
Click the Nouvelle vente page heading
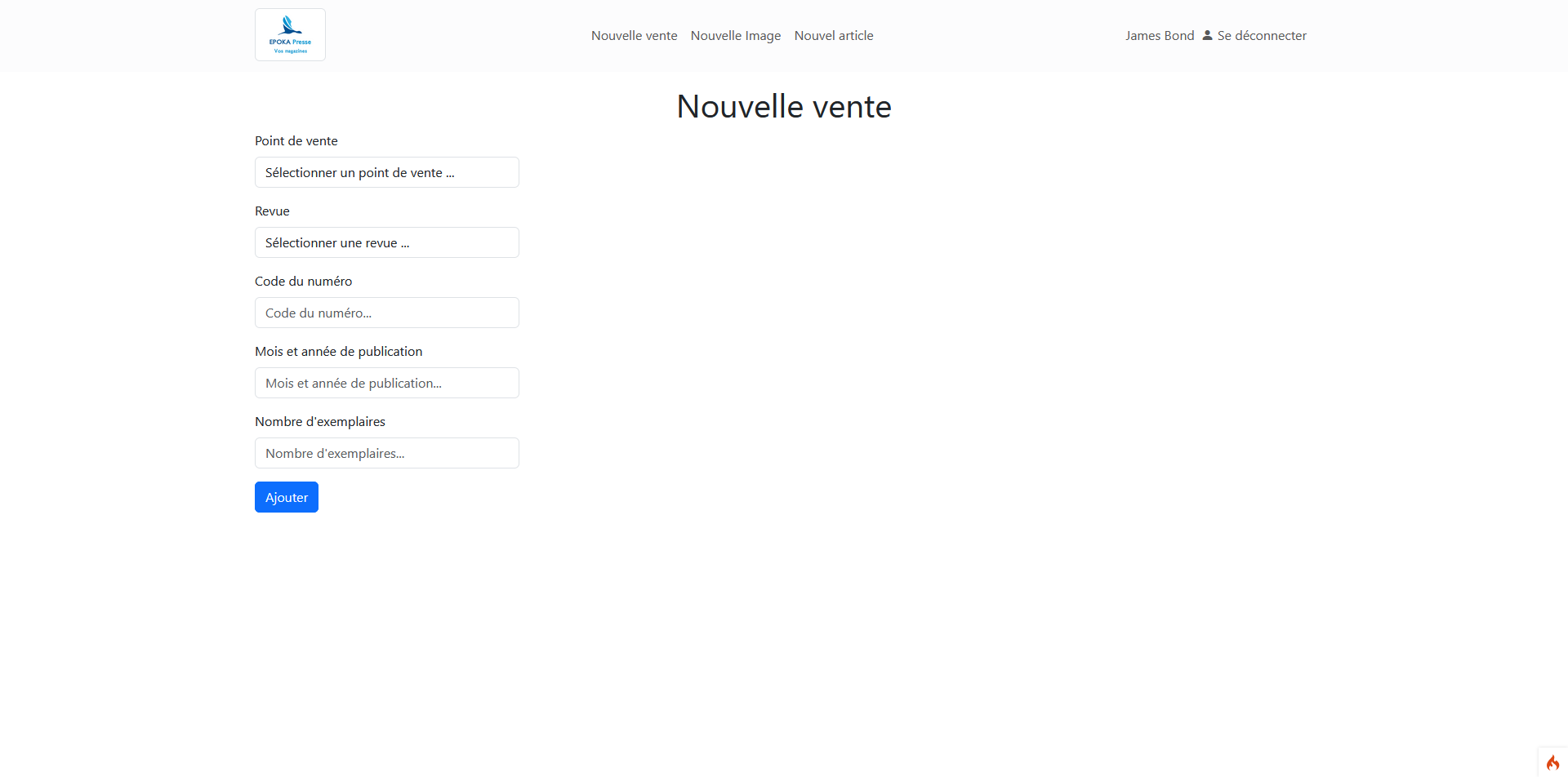784,106
